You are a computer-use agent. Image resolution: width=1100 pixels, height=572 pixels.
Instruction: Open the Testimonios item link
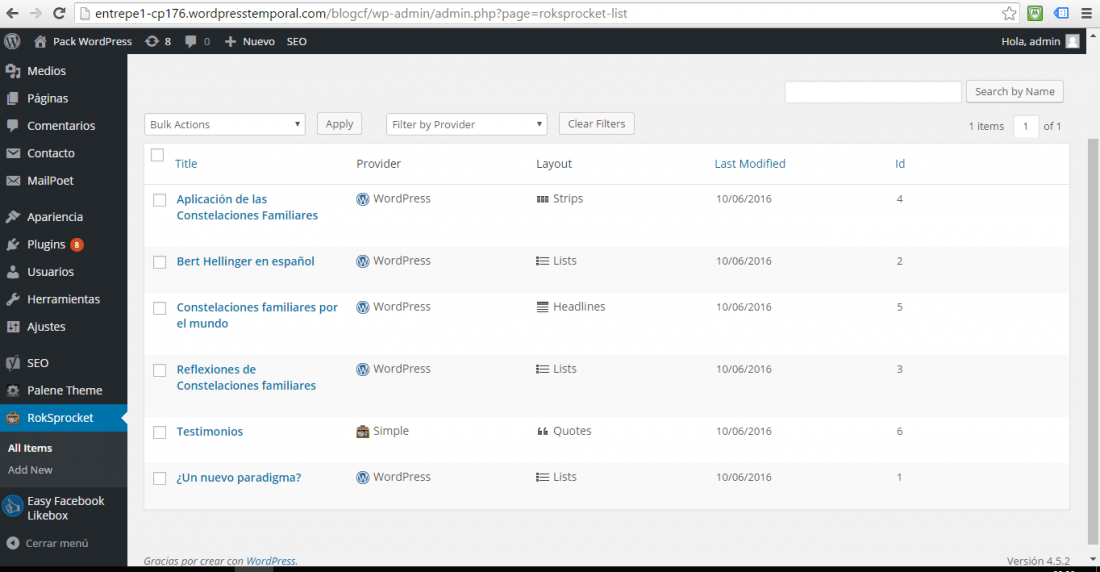point(210,432)
